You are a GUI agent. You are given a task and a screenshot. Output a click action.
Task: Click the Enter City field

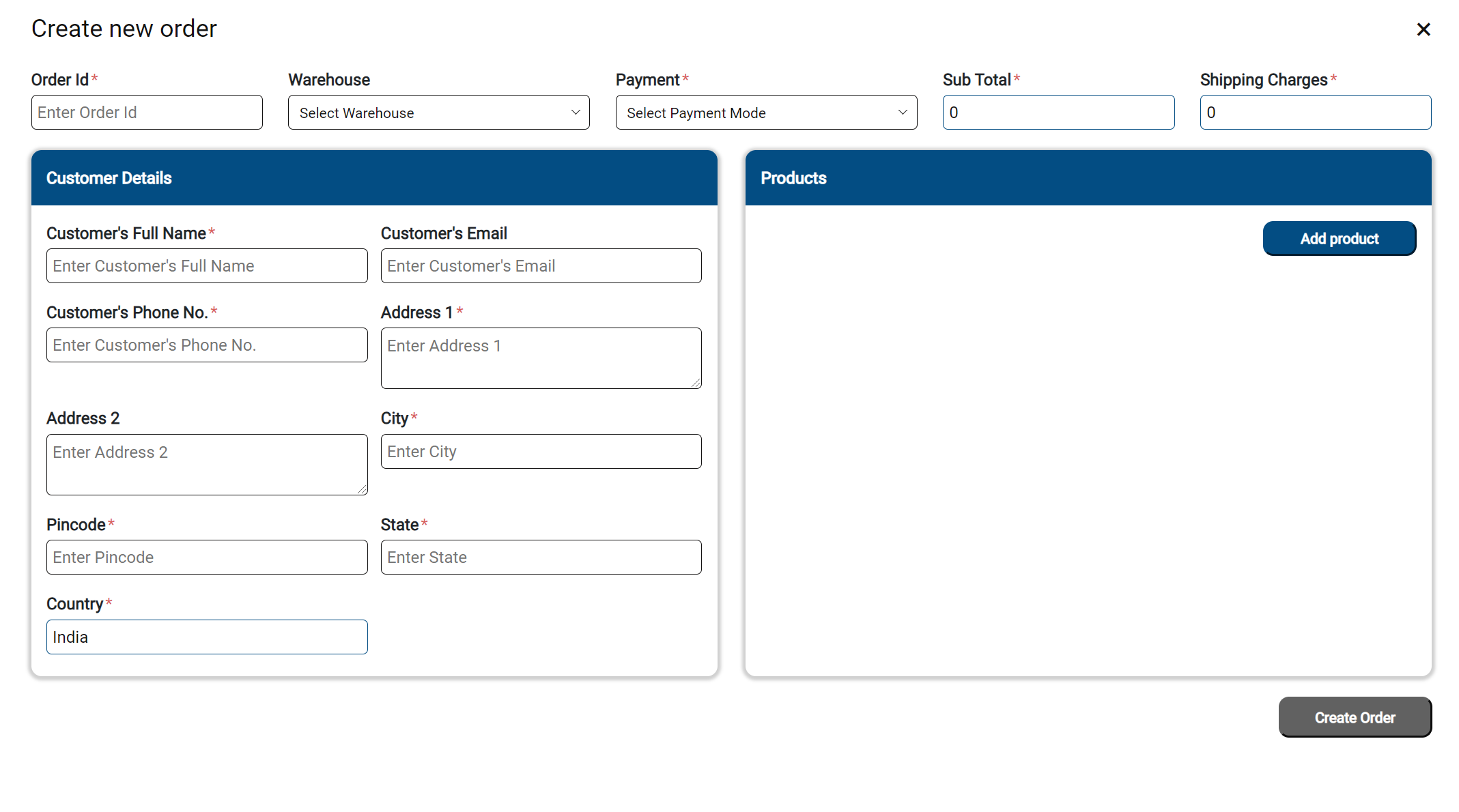coord(541,452)
